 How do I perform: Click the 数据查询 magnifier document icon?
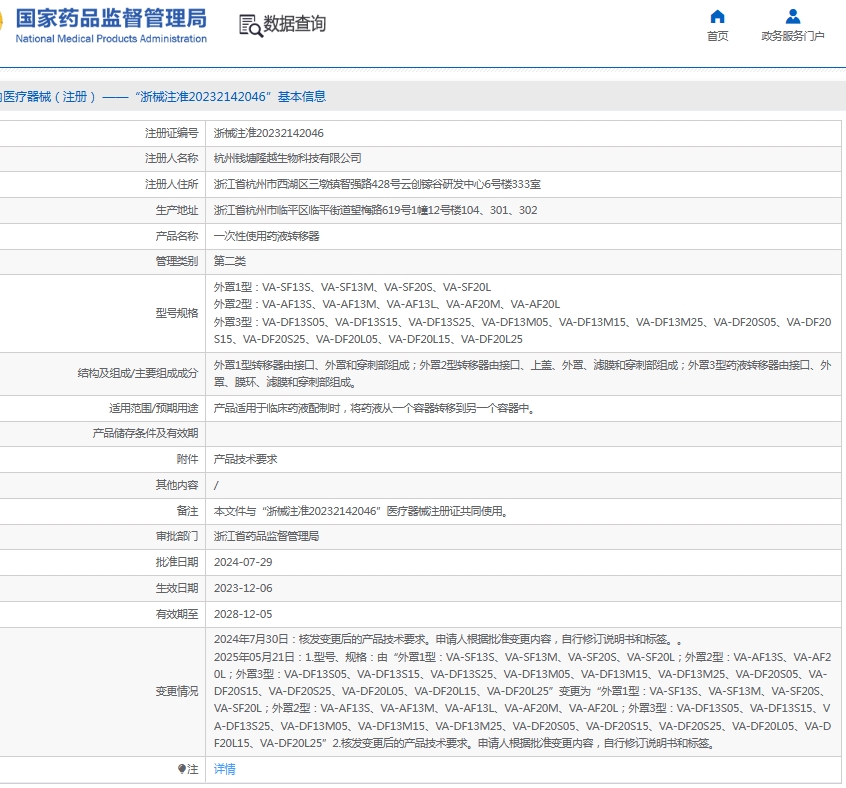(251, 25)
